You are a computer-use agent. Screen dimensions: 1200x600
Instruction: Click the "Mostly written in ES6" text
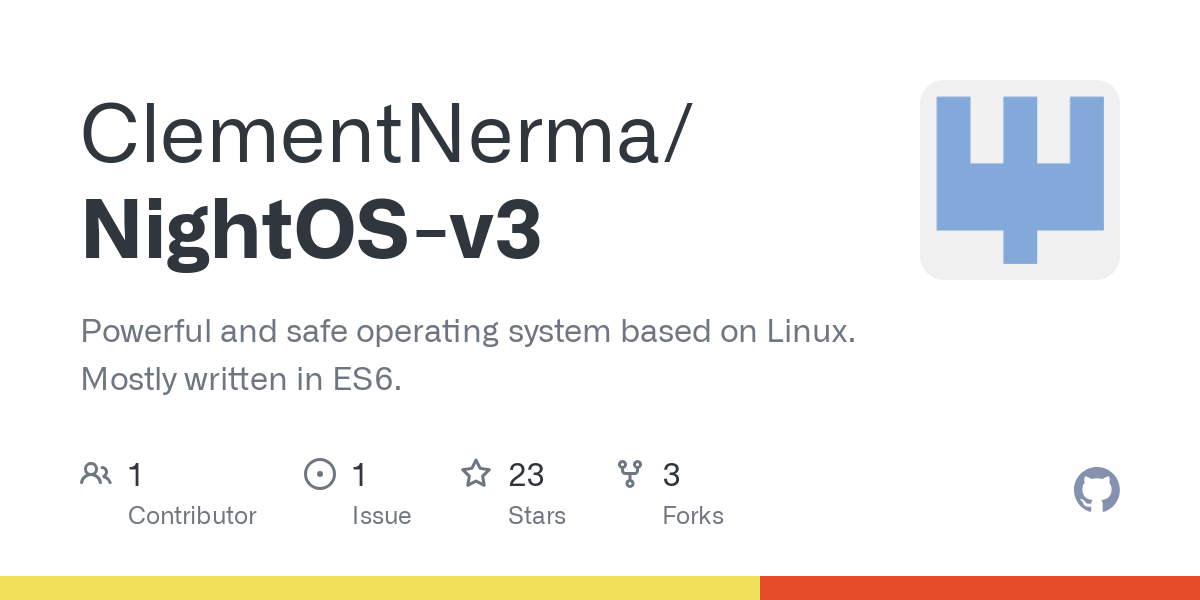pos(241,380)
